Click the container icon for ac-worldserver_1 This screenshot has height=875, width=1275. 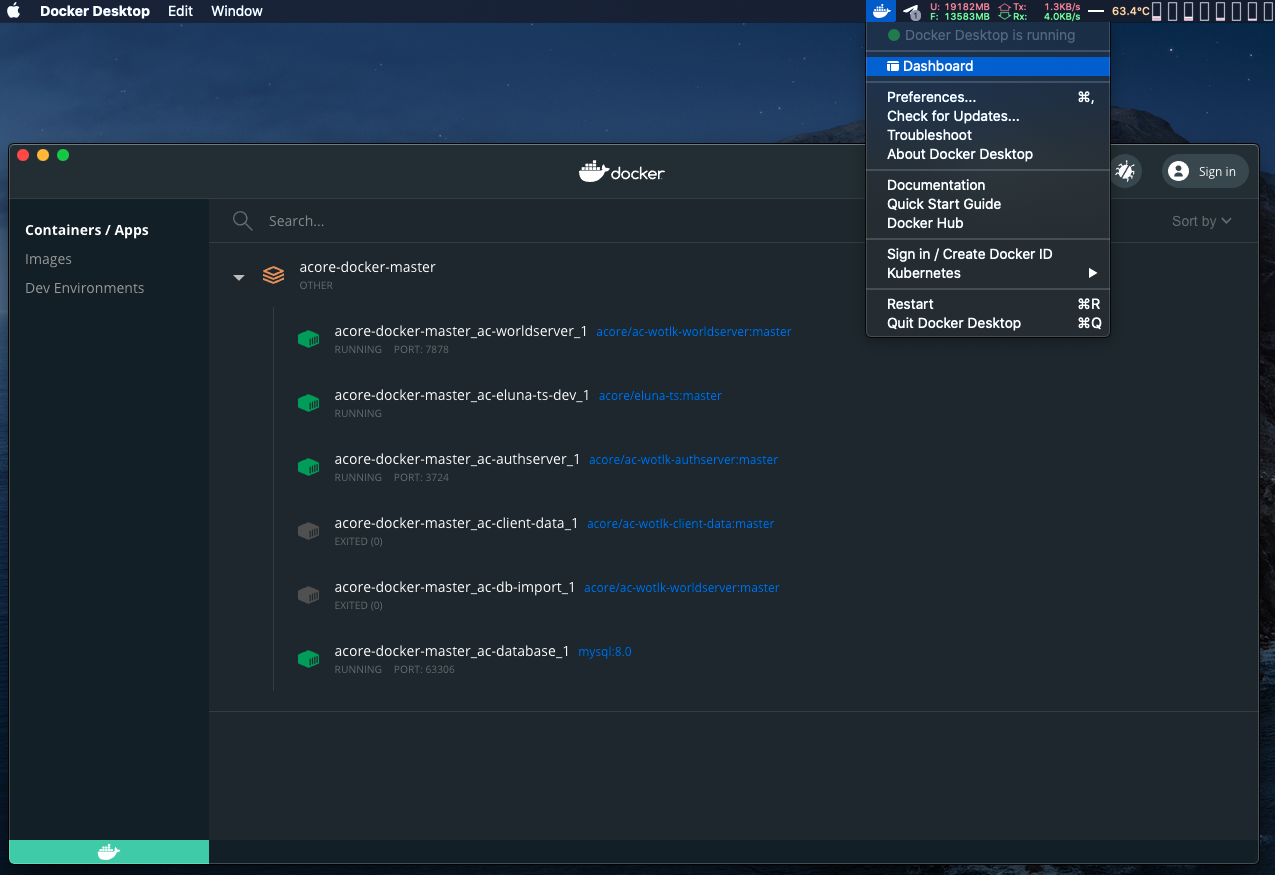coord(308,339)
